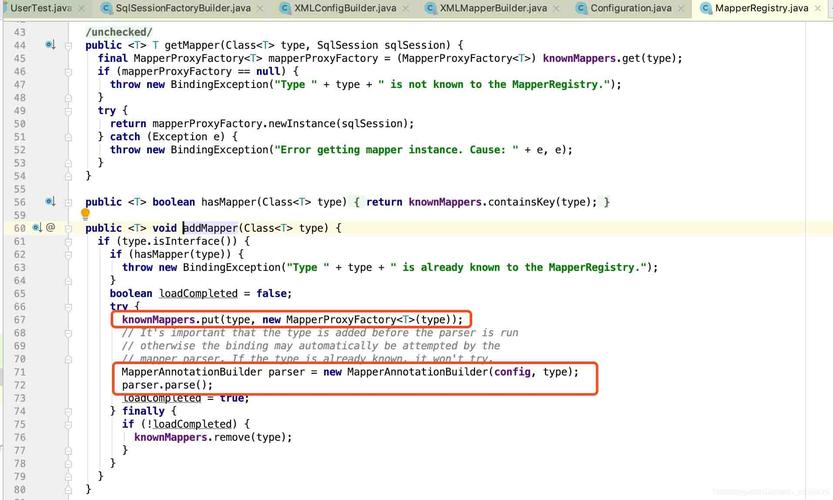Switch to the UserTest.java tab

40,8
